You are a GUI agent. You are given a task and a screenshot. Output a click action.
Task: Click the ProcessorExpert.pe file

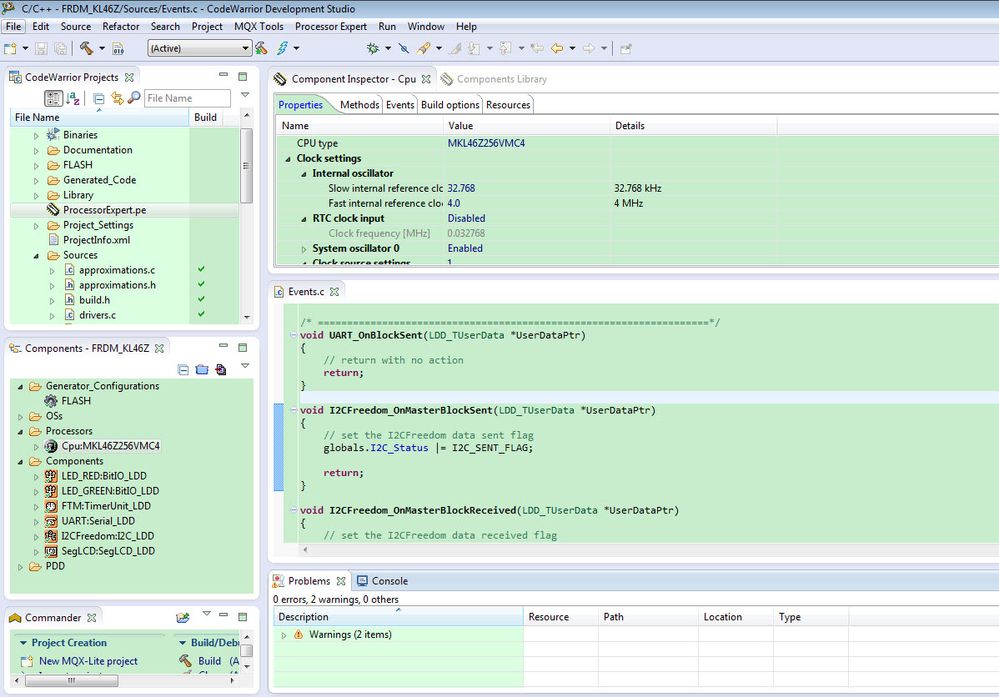click(x=104, y=210)
